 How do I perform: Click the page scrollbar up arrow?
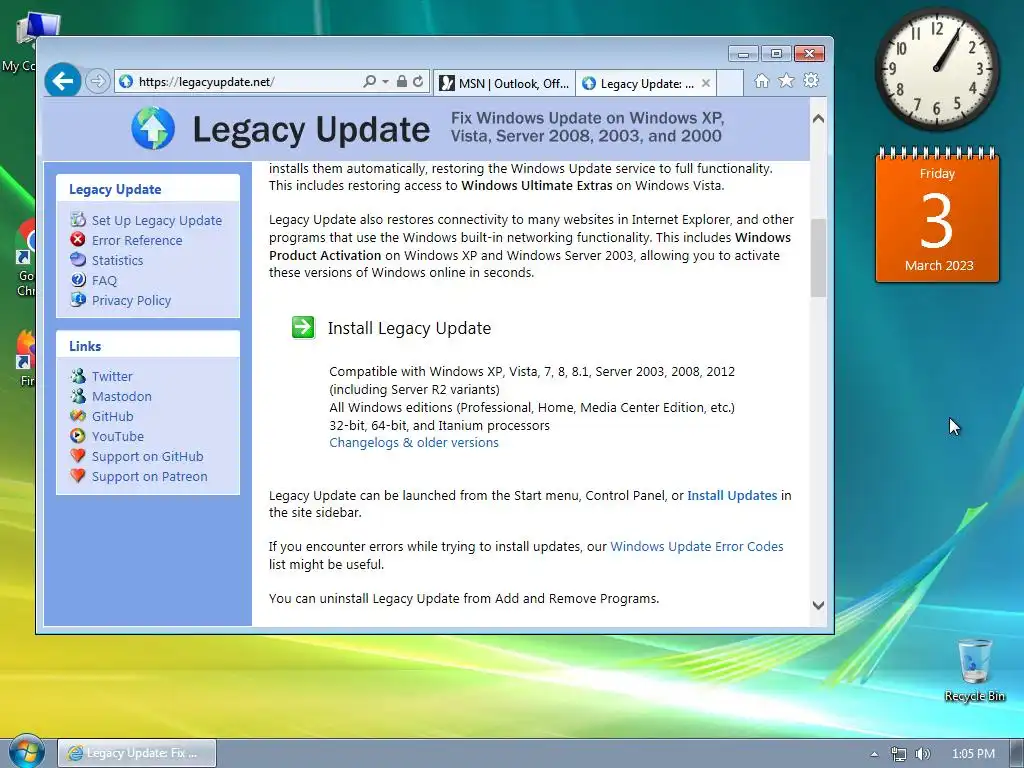point(818,119)
